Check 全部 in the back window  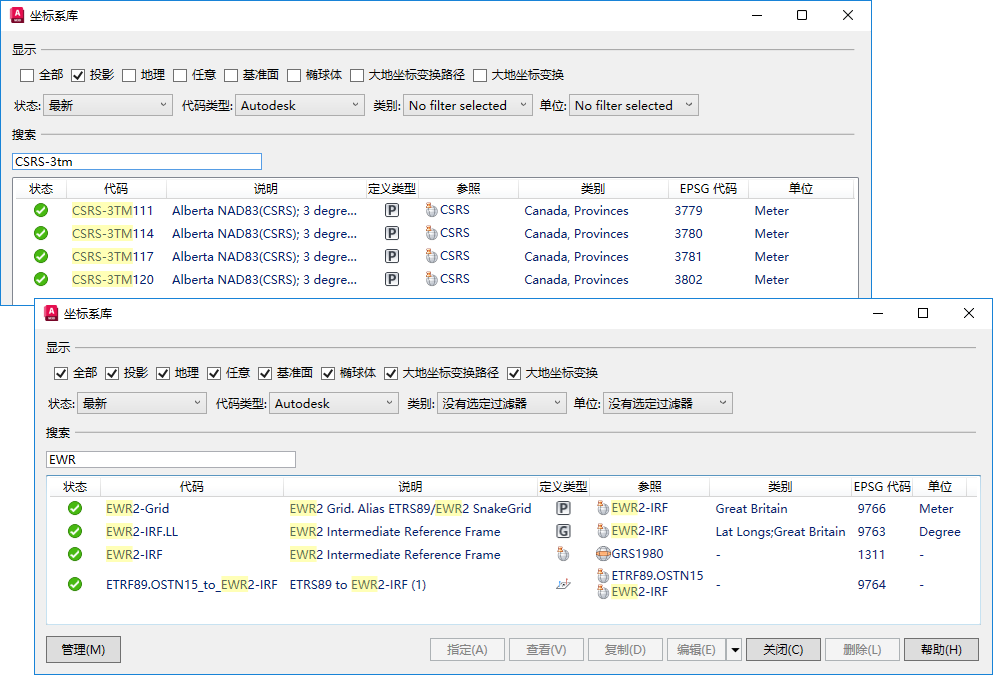coord(27,75)
